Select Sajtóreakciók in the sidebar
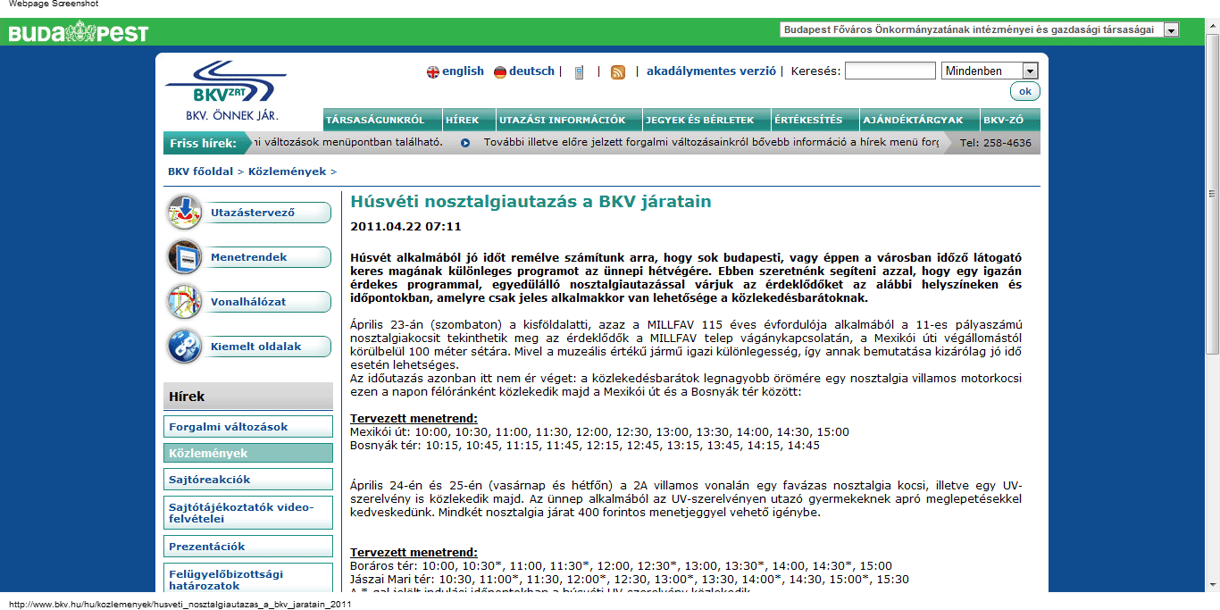Screen dimensions: 1220x610 248,480
